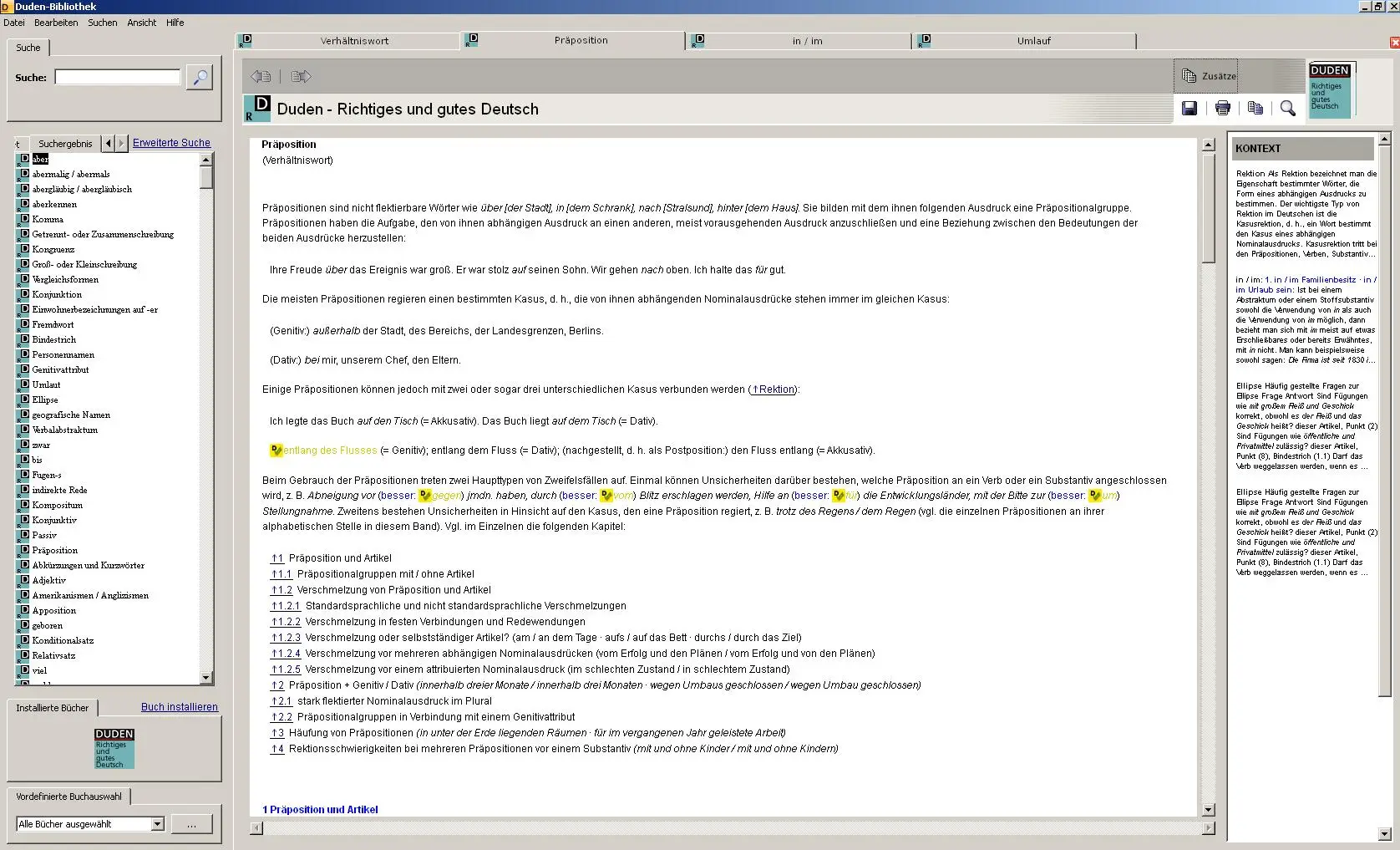
Task: Select the Installierte Bücher tab
Action: coord(52,708)
